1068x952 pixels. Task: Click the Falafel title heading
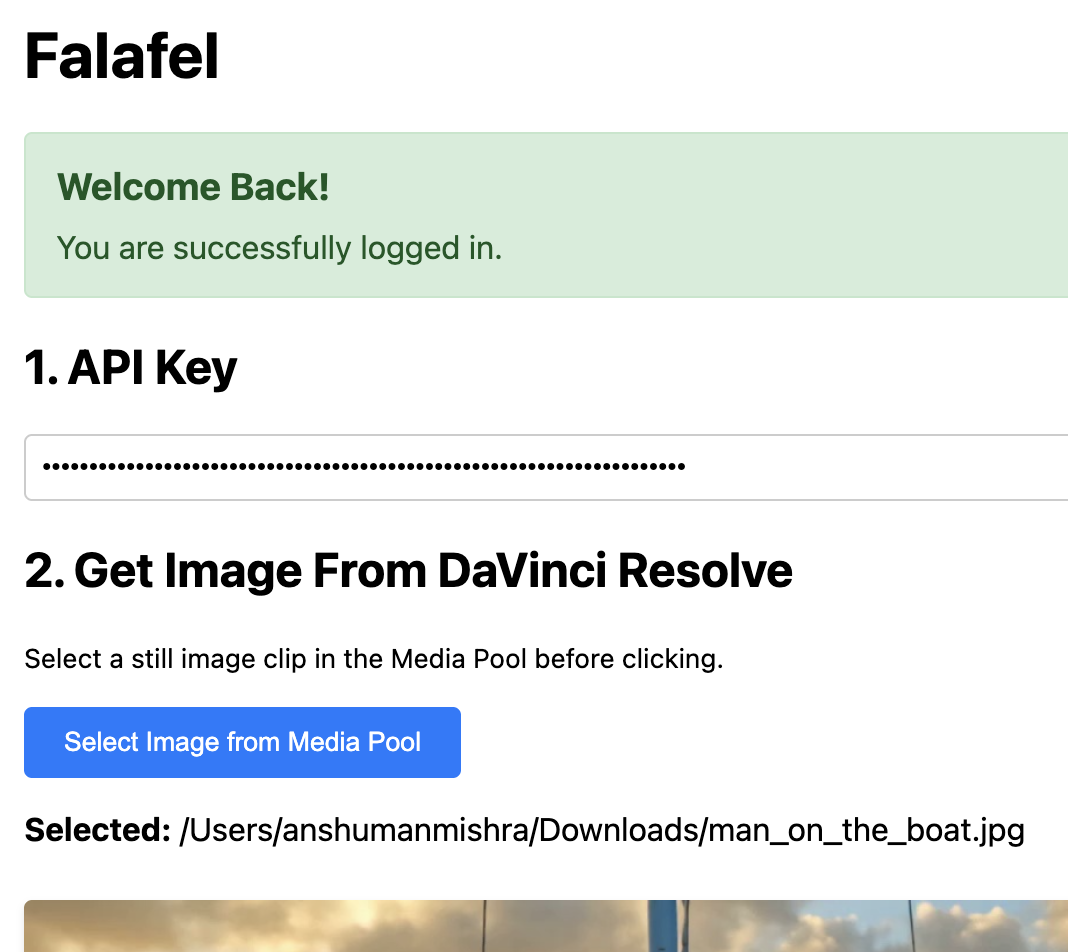click(x=121, y=57)
